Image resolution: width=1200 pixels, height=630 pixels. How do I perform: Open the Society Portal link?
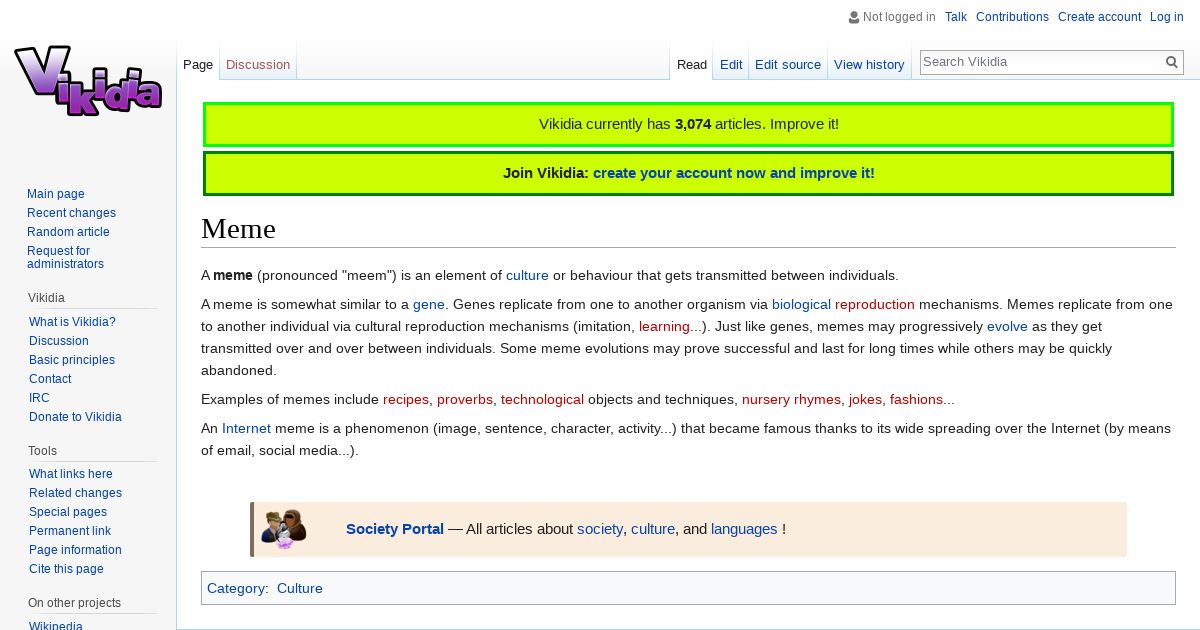coord(395,529)
